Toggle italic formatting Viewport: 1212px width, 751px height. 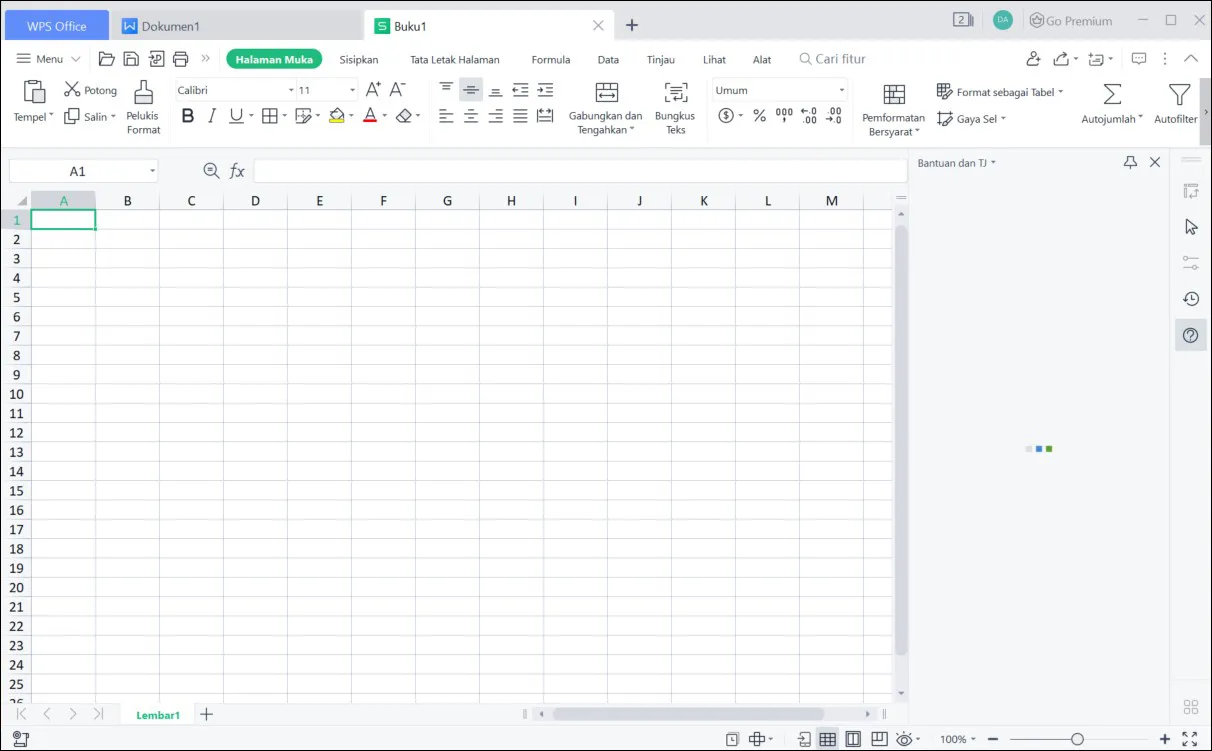[x=212, y=115]
